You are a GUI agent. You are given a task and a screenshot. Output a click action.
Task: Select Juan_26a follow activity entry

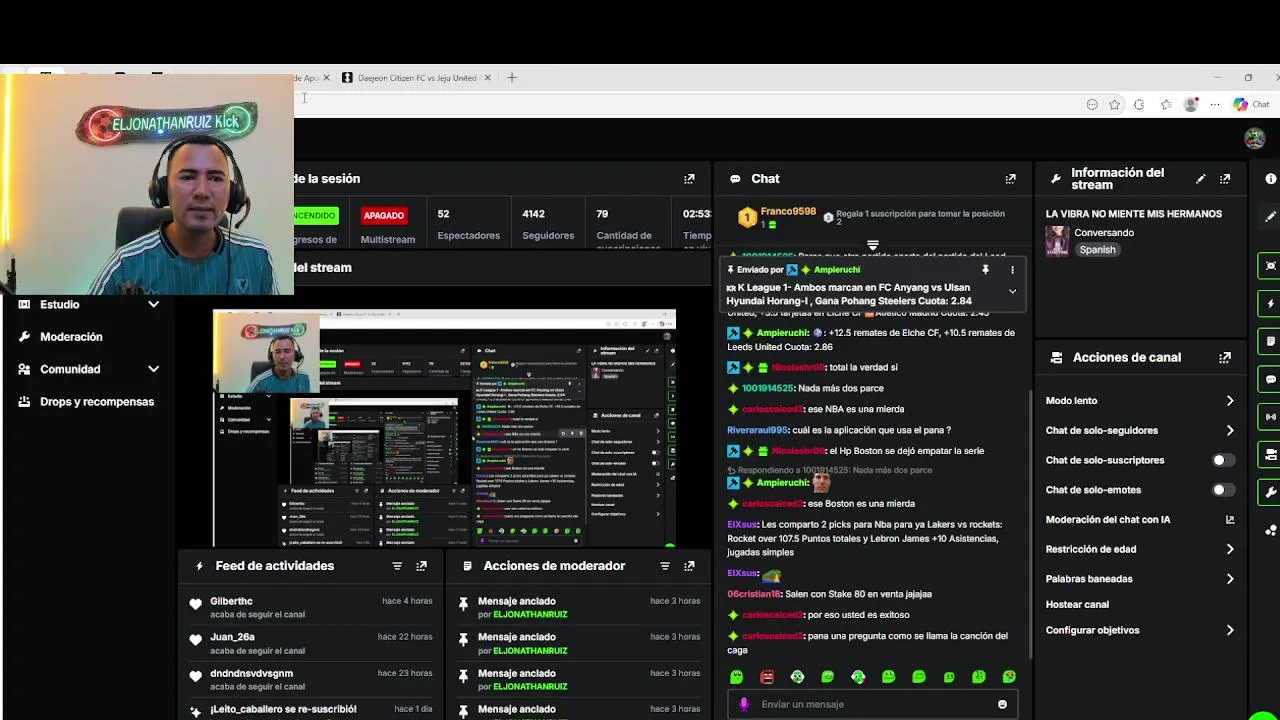pos(310,643)
